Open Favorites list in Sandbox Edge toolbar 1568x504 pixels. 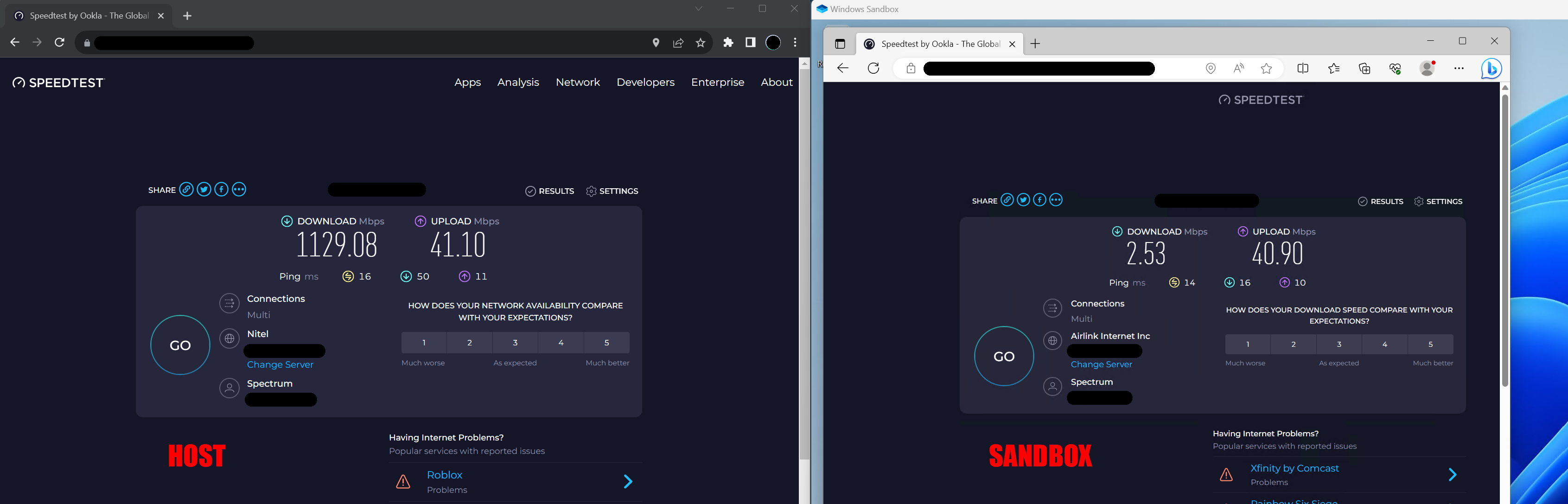[x=1334, y=69]
